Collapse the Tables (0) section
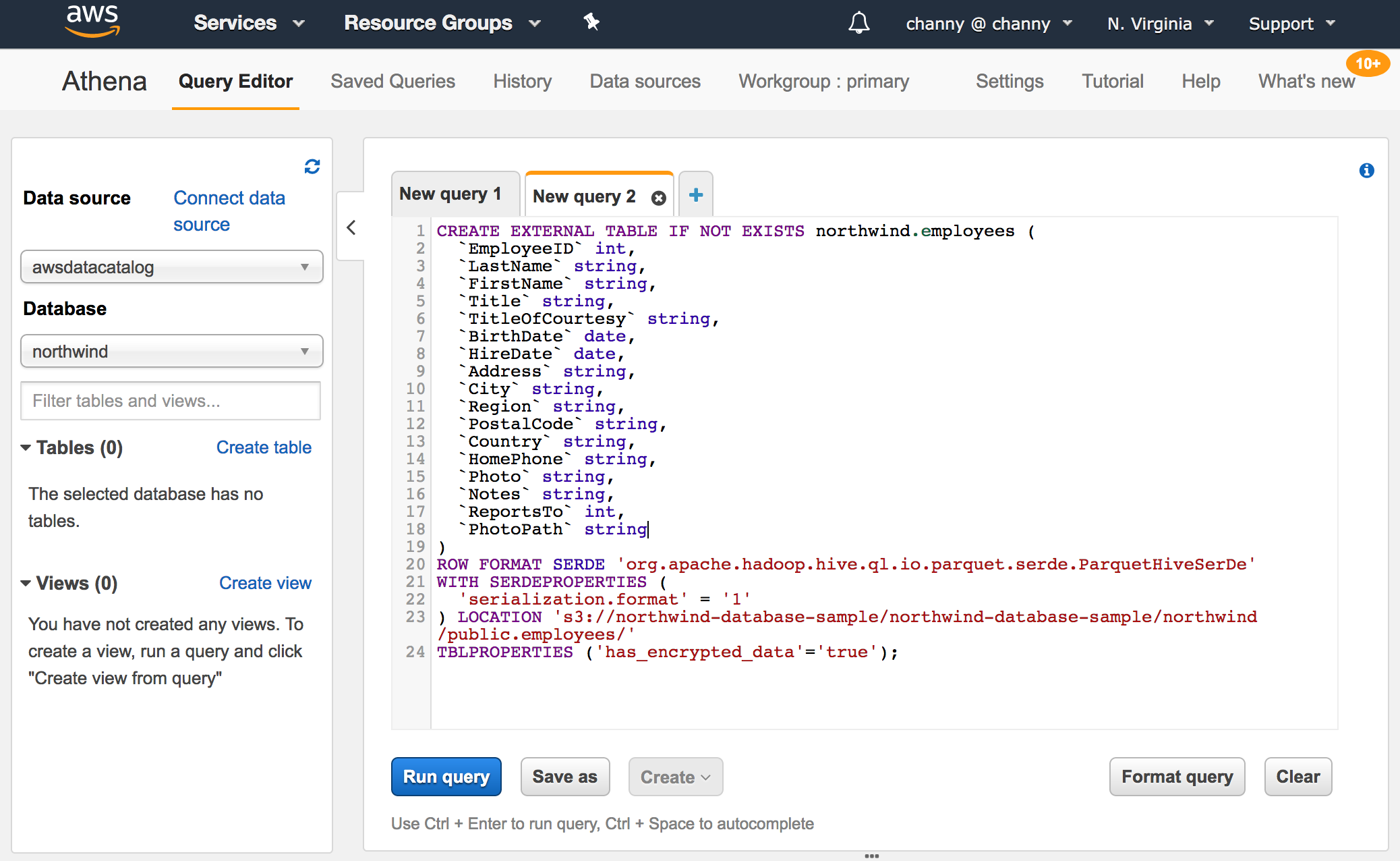Image resolution: width=1400 pixels, height=861 pixels. coord(26,447)
